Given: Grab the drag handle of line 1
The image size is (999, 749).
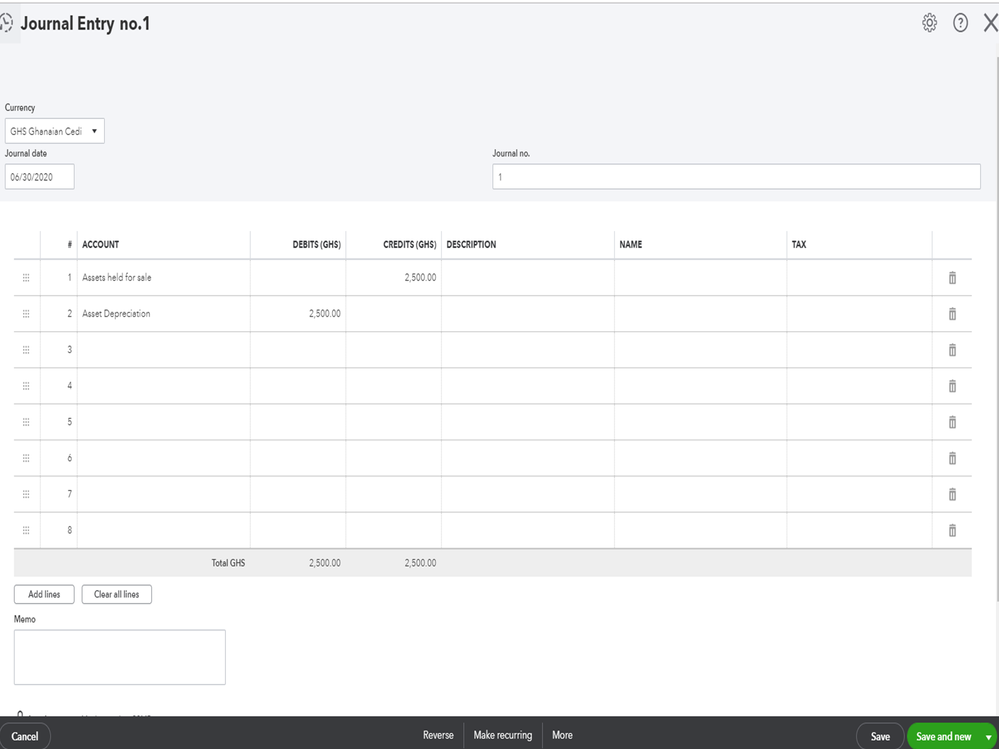Looking at the screenshot, I should coord(26,277).
